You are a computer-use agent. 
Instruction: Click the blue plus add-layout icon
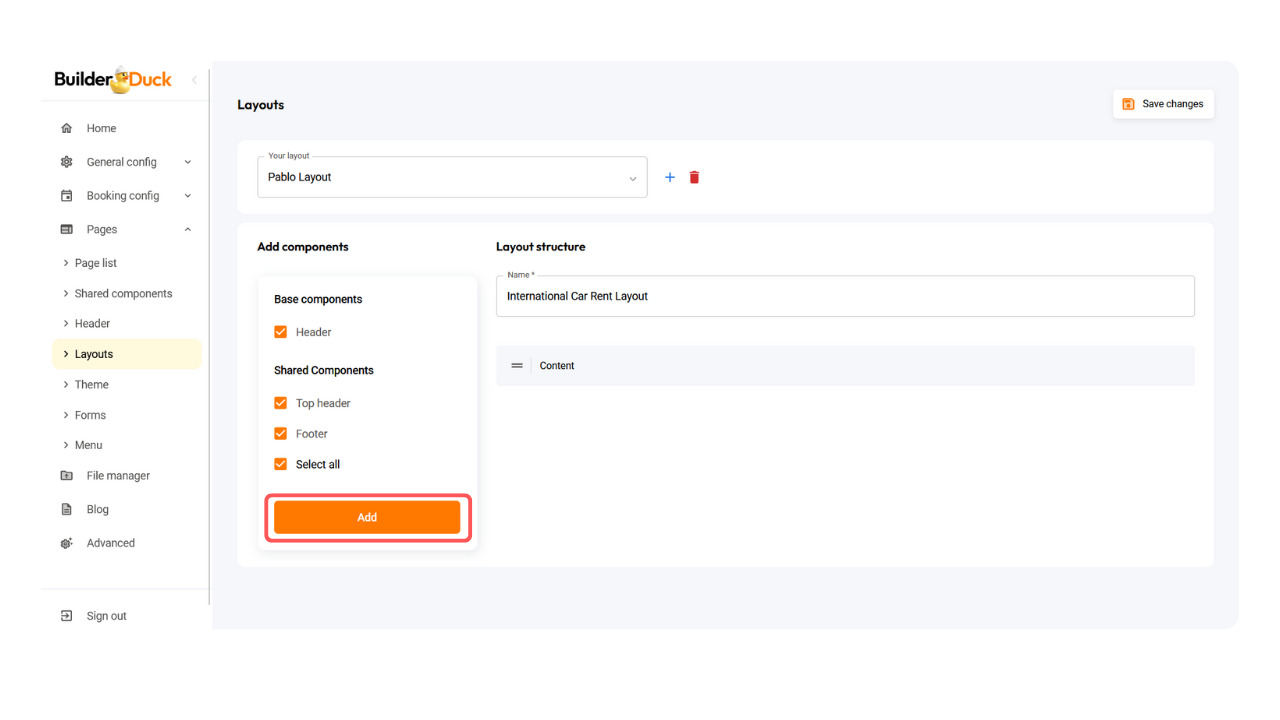pos(670,177)
